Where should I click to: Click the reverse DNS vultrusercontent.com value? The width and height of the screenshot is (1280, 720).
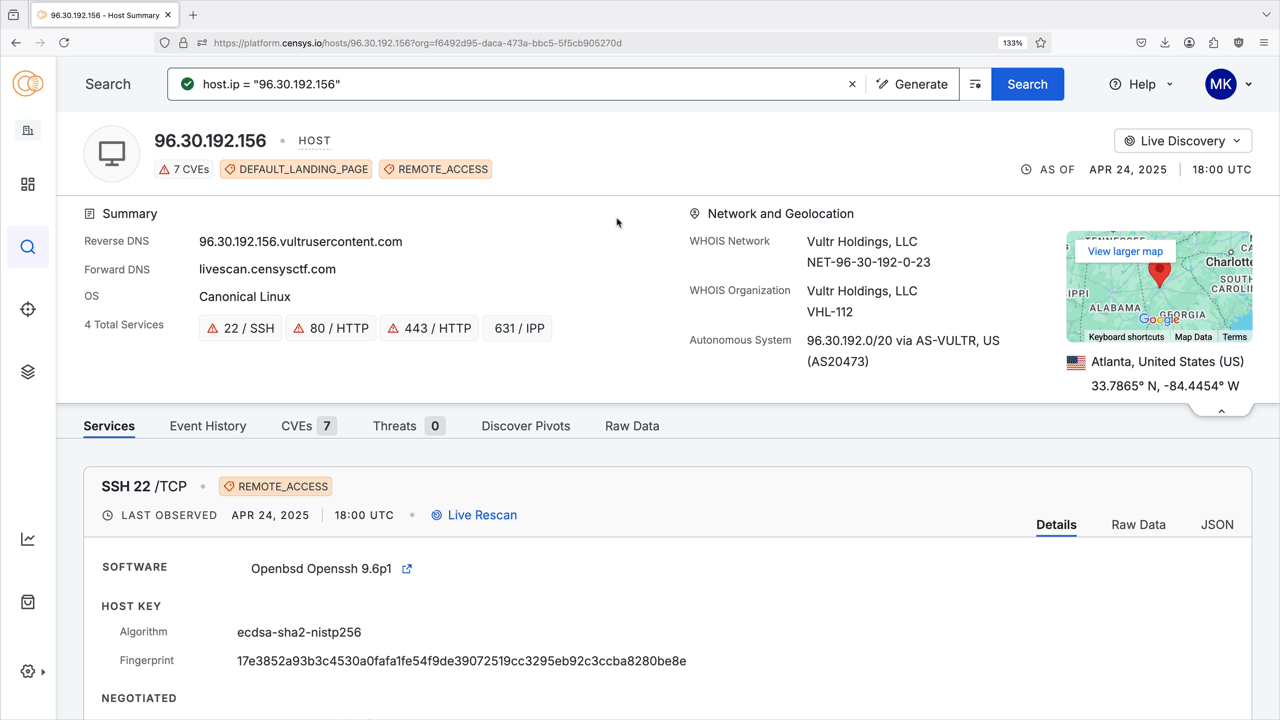pyautogui.click(x=300, y=242)
